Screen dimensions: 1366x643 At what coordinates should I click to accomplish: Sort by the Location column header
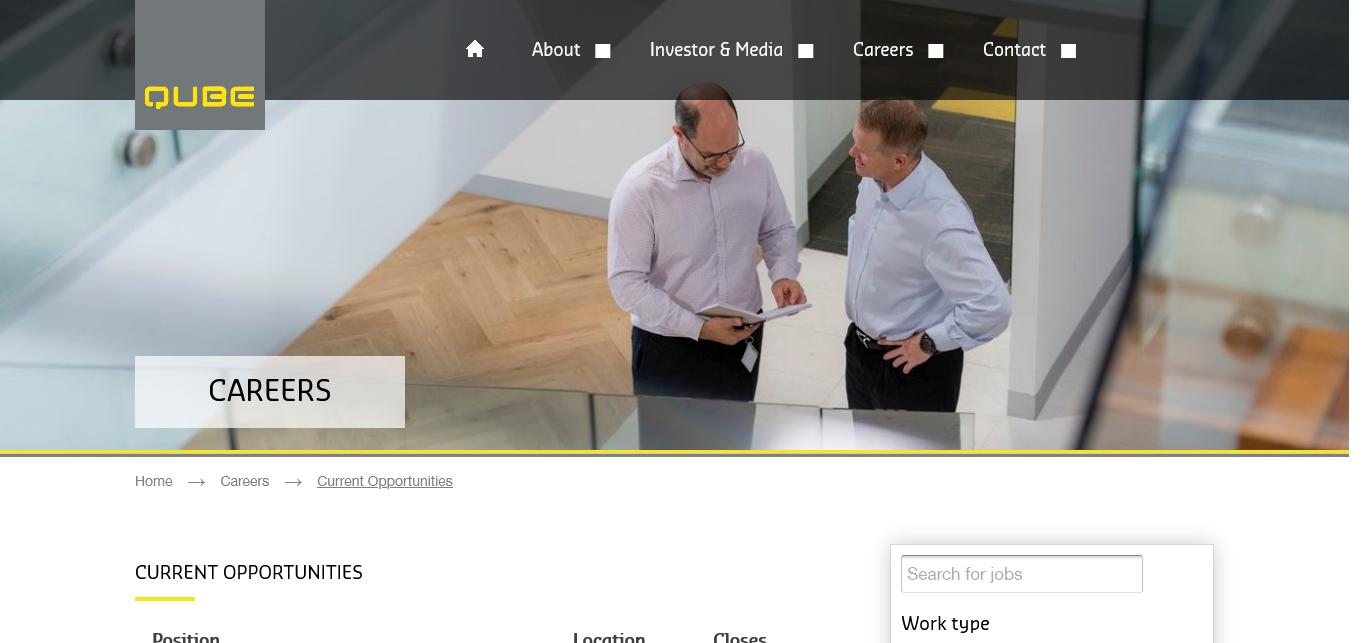[609, 637]
